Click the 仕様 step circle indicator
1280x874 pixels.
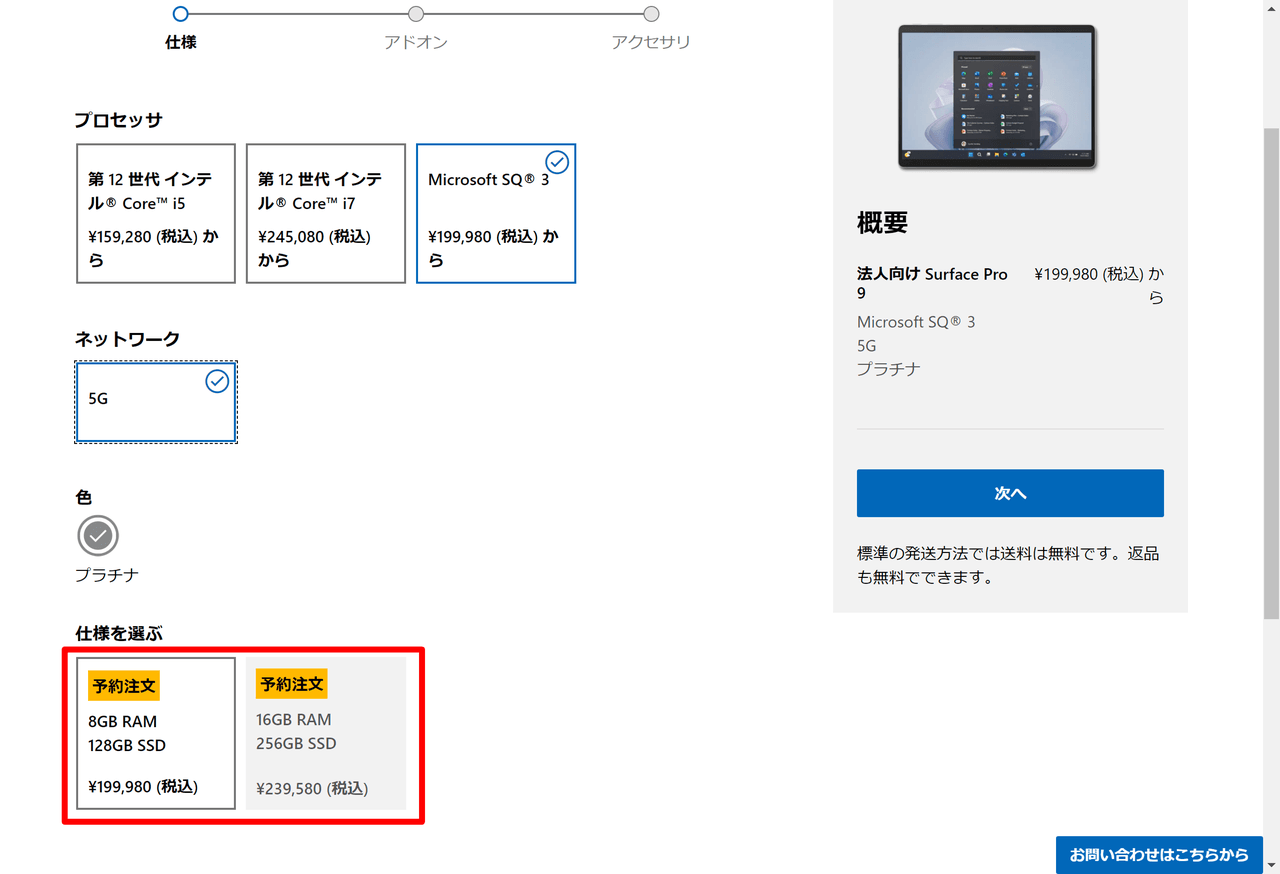(x=180, y=14)
